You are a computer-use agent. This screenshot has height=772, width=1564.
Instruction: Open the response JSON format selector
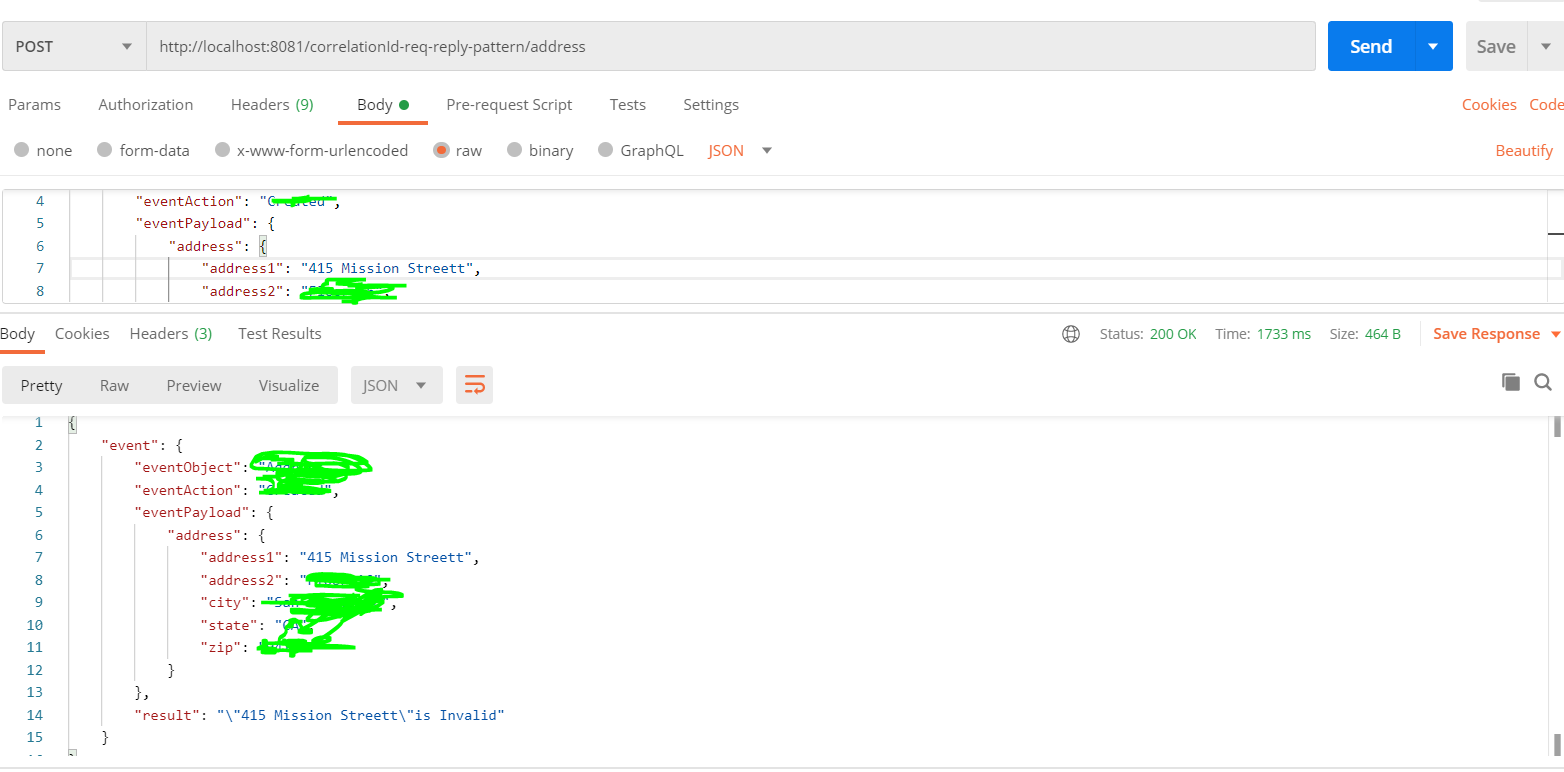(x=396, y=385)
